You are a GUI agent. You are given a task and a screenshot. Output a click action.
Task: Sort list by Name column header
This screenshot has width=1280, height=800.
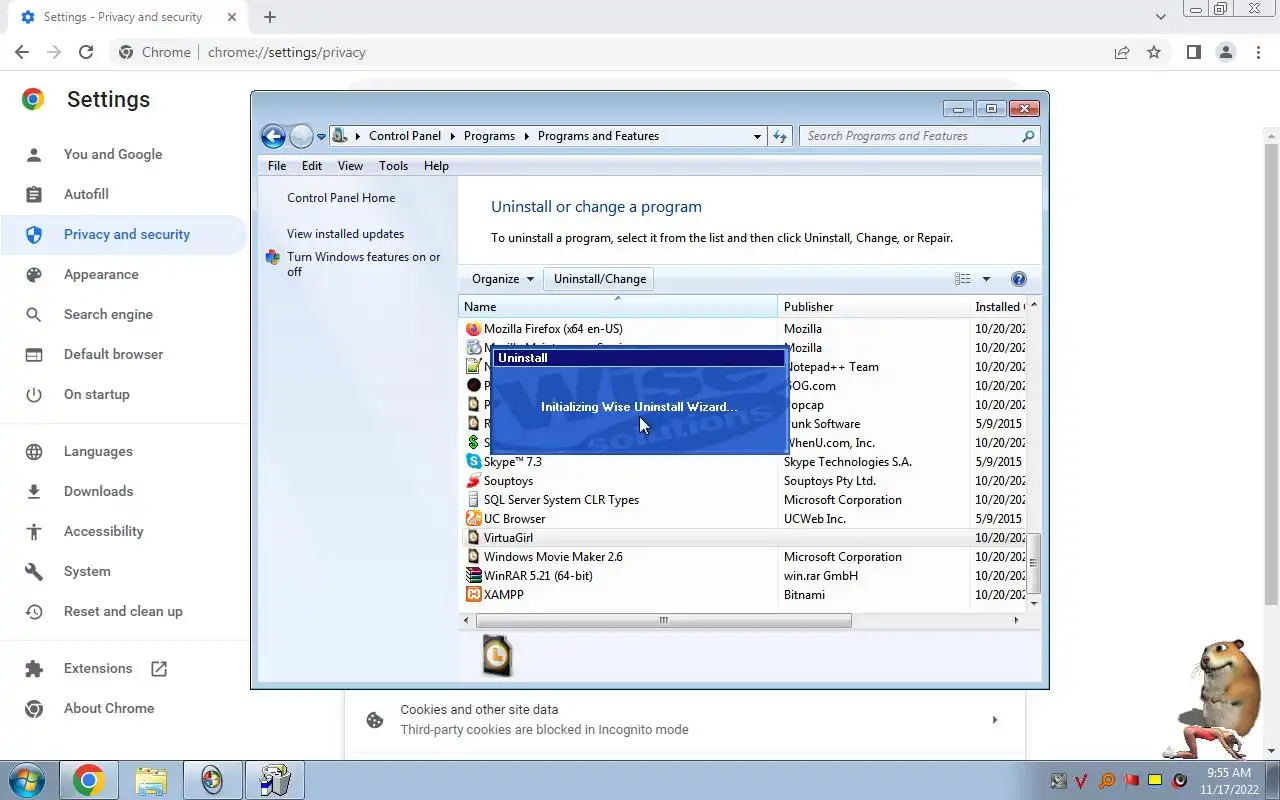(618, 307)
